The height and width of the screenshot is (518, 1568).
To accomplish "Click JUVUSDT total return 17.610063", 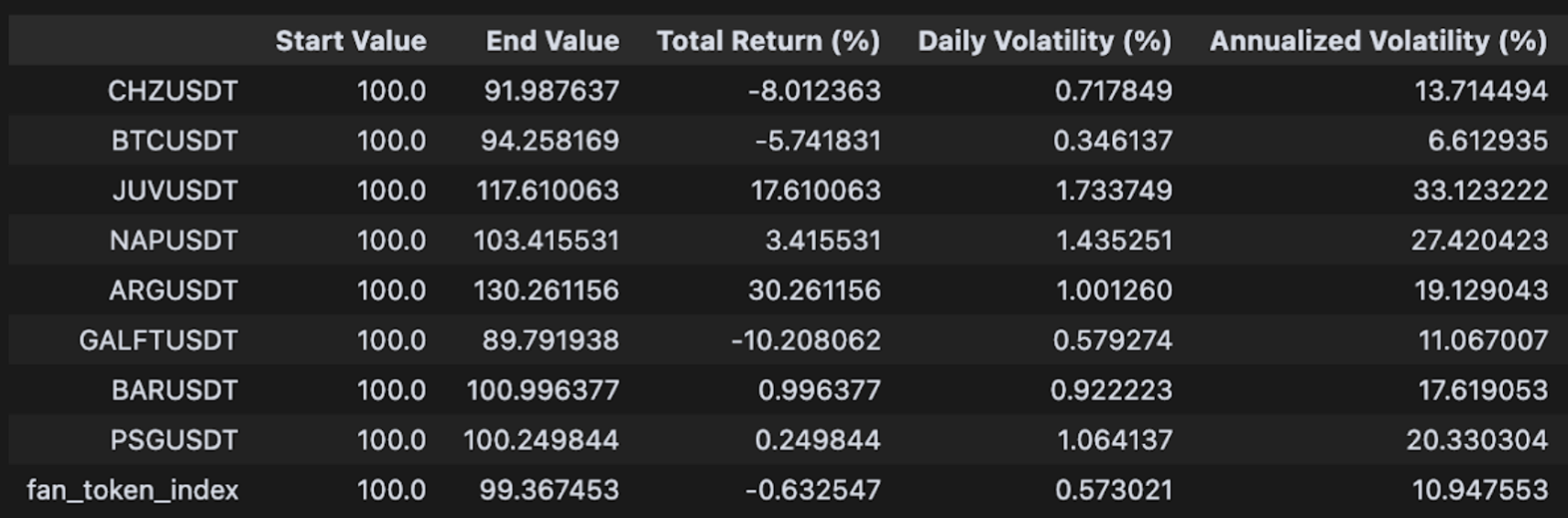I will pyautogui.click(x=815, y=190).
